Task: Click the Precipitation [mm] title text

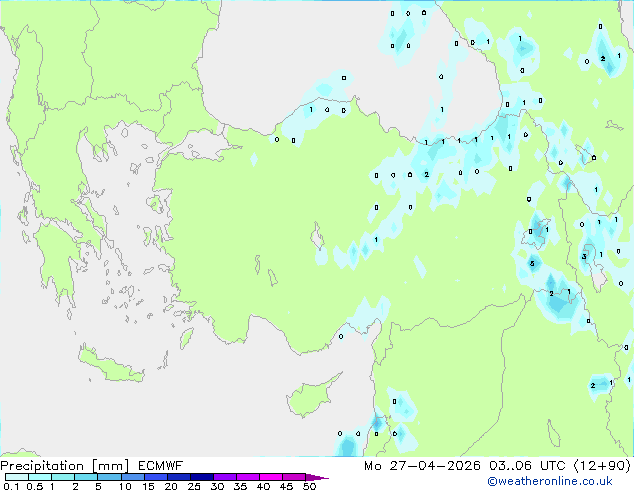Action: click(65, 466)
